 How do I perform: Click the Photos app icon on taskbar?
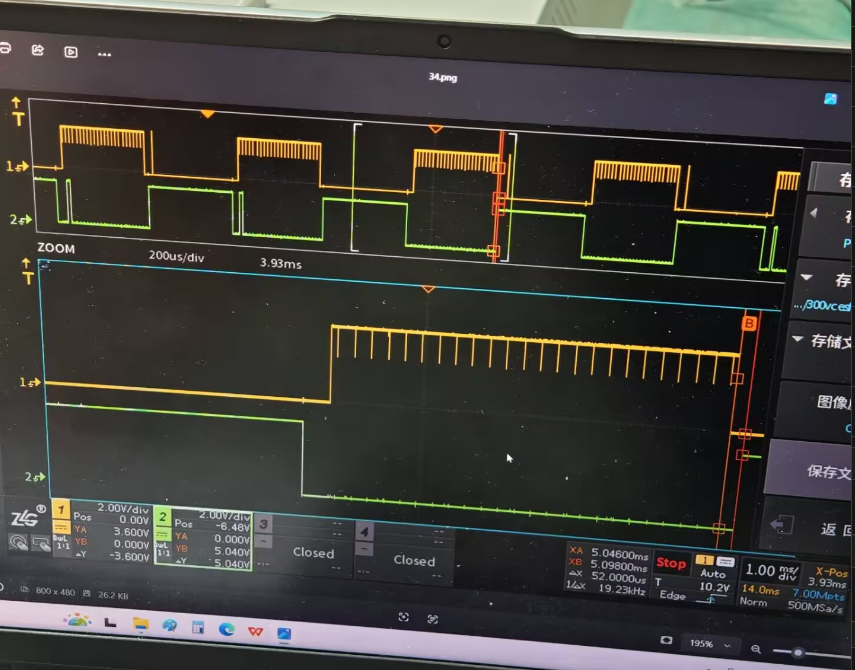tap(284, 633)
